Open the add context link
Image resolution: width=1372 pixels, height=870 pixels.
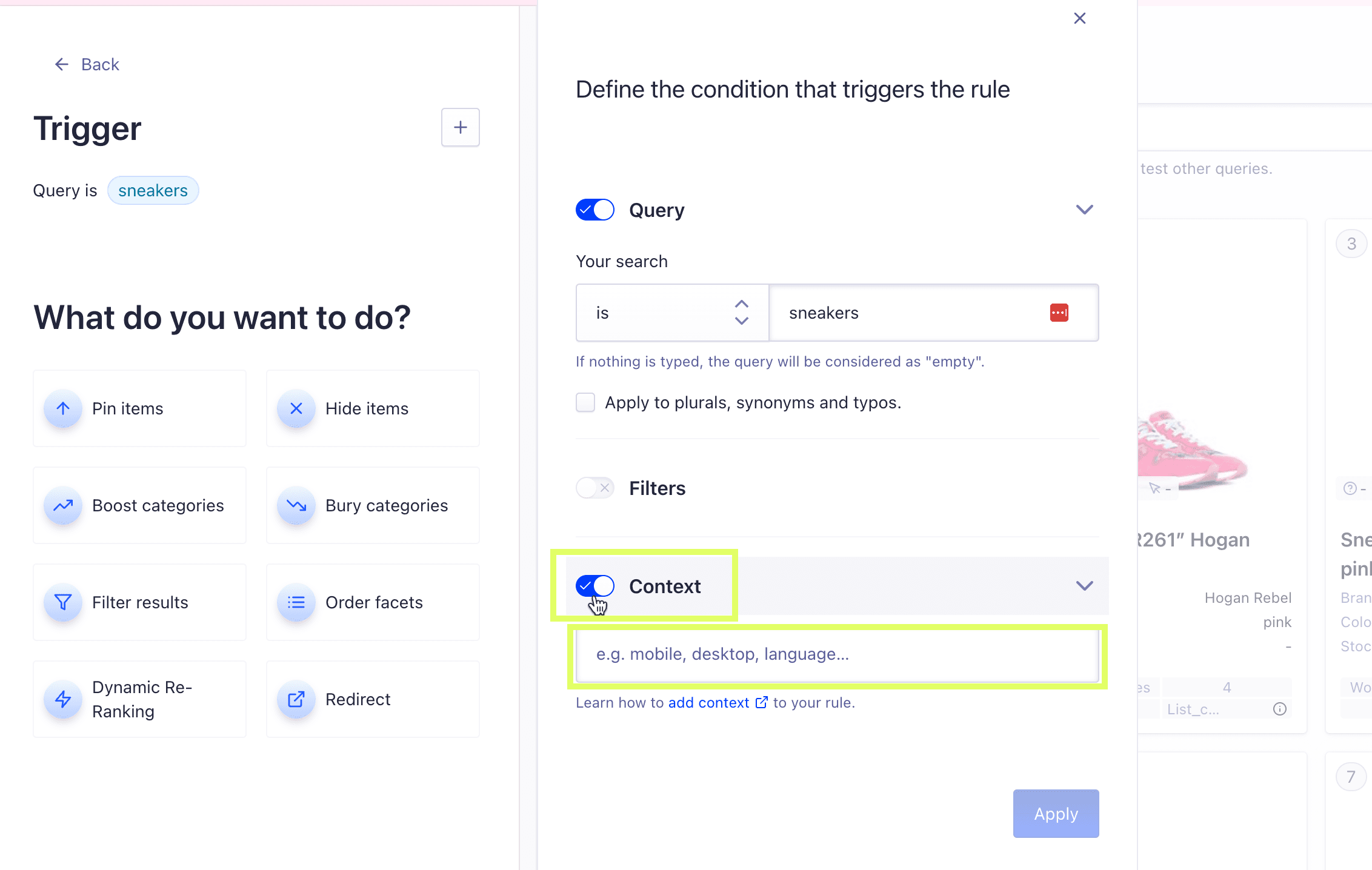pyautogui.click(x=718, y=703)
